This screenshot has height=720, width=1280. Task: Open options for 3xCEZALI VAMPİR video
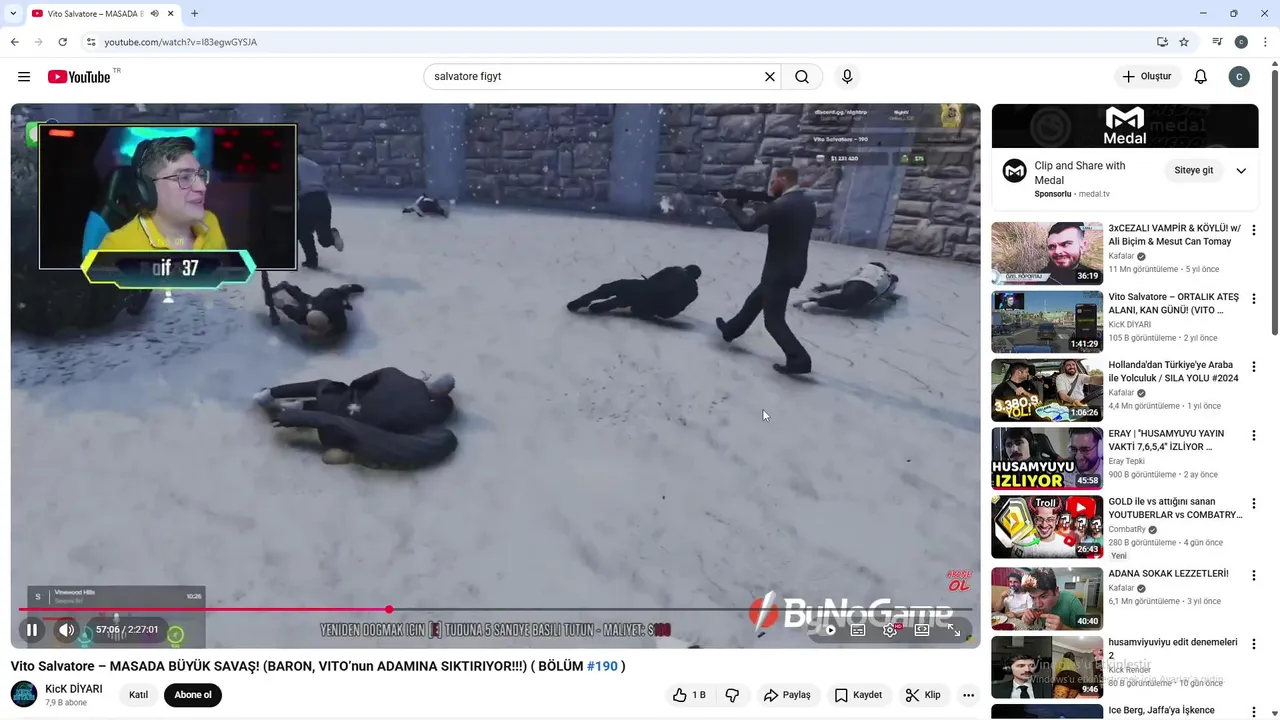coord(1254,230)
